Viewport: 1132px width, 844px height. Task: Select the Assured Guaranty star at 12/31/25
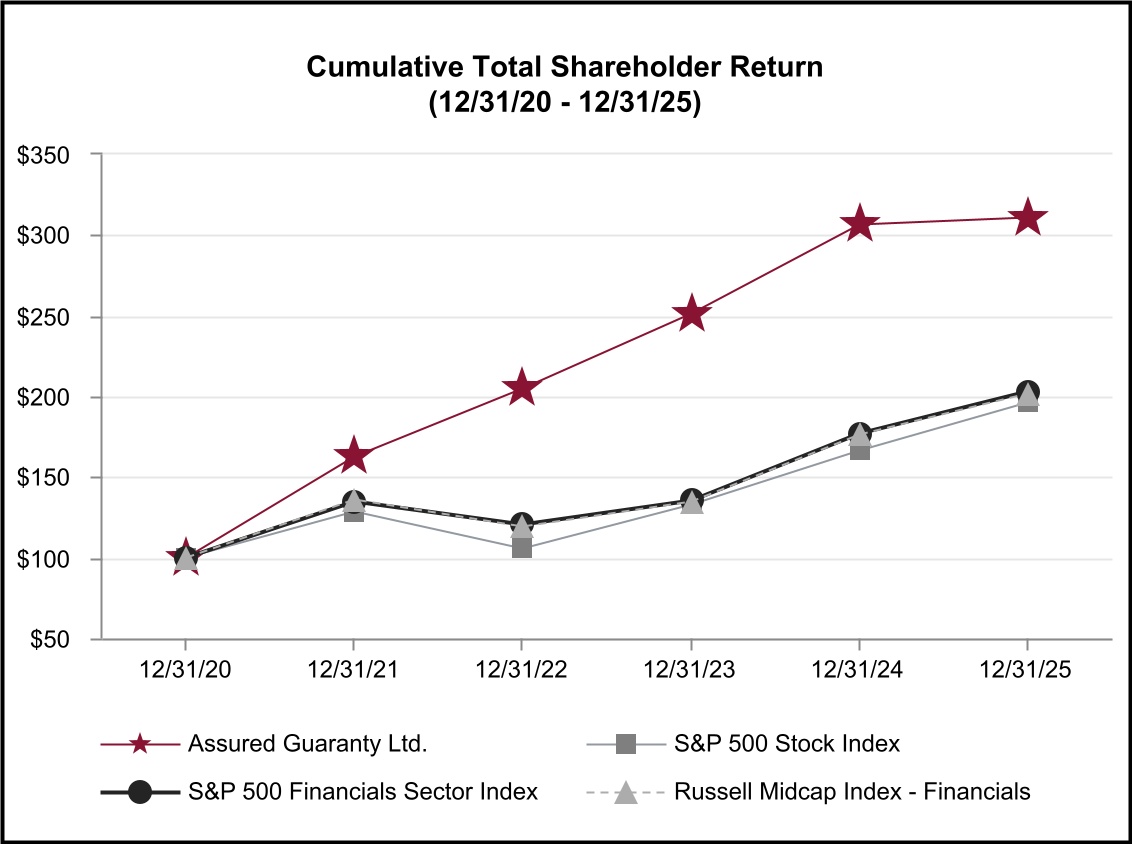coord(1027,218)
